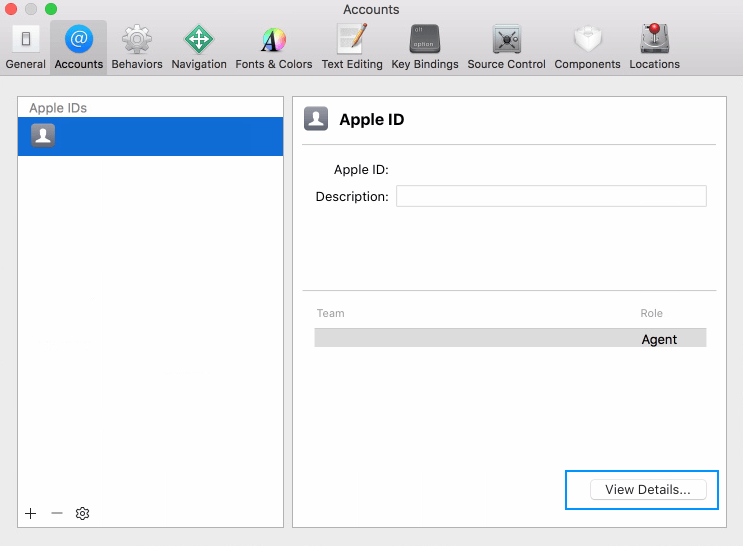
Task: Remove account with the minus button
Action: [57, 513]
